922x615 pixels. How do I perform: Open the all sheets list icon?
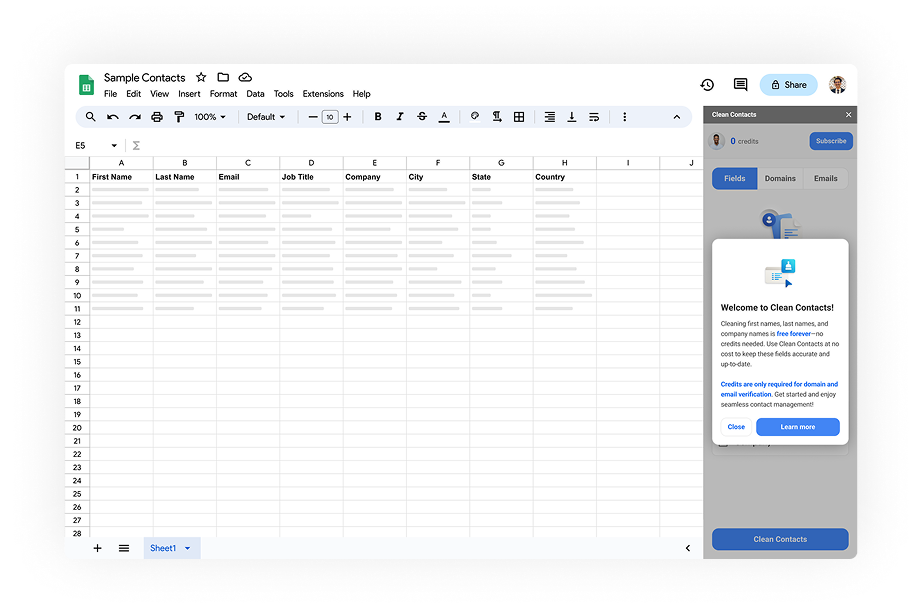124,548
